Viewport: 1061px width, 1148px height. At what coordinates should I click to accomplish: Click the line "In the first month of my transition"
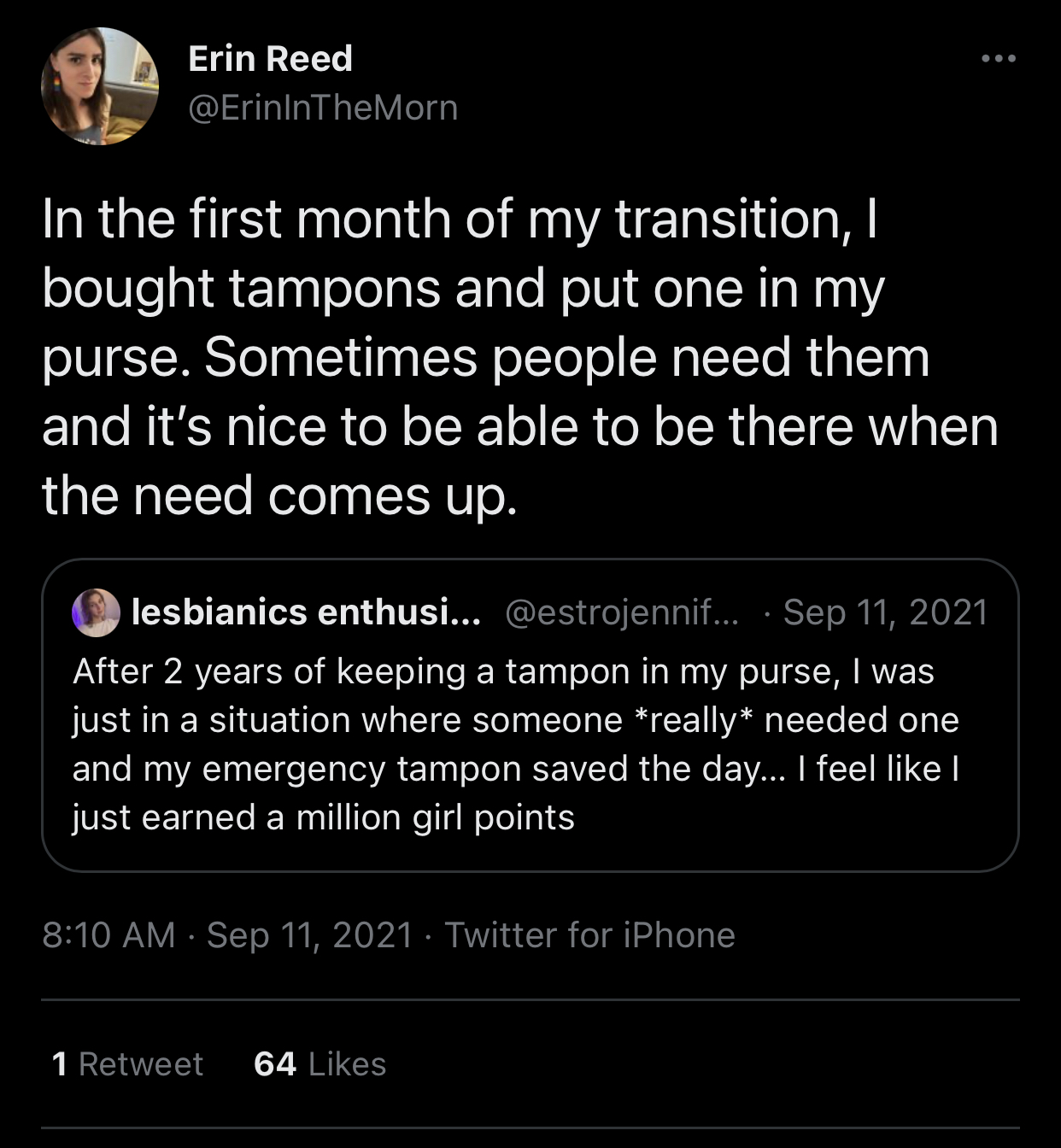pos(460,220)
